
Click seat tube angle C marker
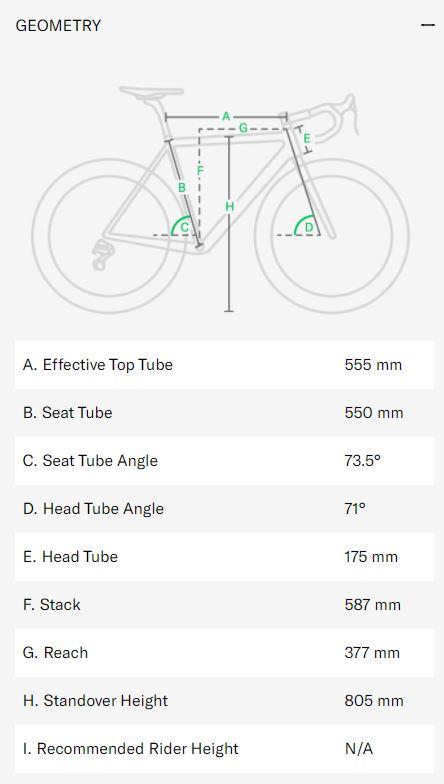coord(184,228)
